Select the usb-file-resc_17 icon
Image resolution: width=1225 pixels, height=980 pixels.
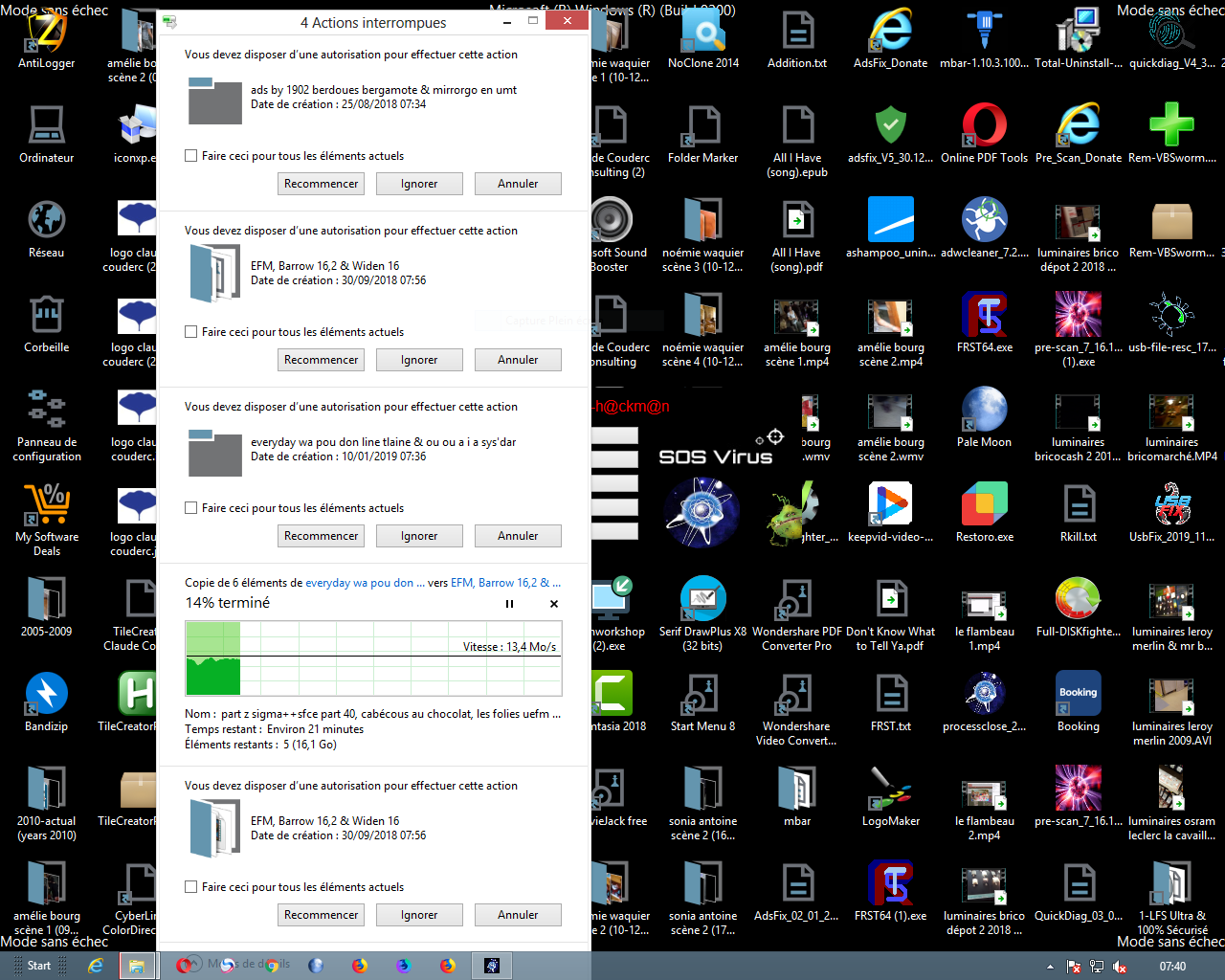tap(1171, 324)
